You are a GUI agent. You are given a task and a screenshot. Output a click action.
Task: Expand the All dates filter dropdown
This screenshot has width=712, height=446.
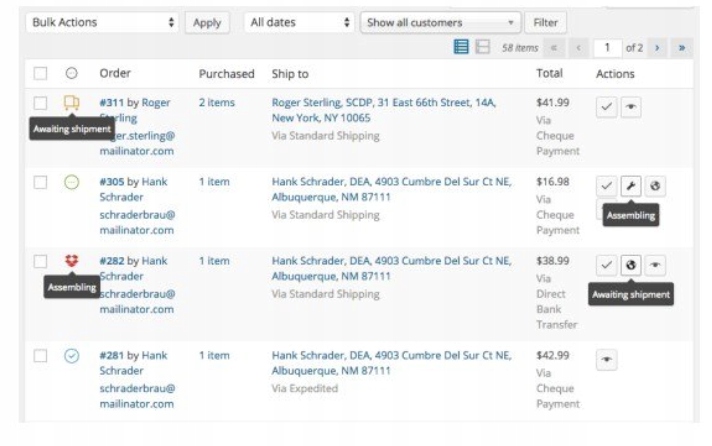click(299, 21)
